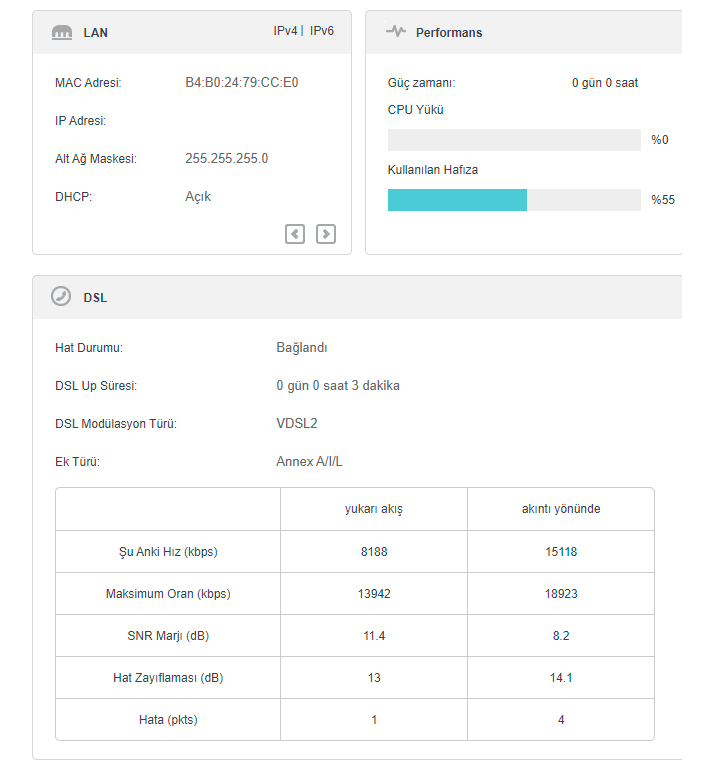This screenshot has height=764, width=710.
Task: Click the LAN port icon
Action: (x=62, y=33)
